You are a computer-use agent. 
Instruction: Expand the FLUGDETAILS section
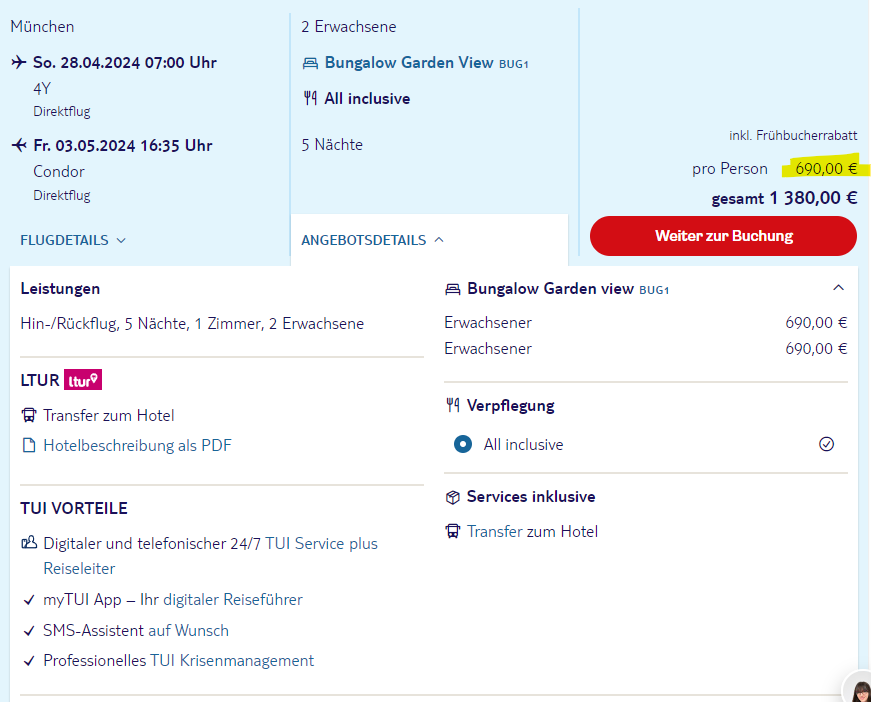(69, 239)
